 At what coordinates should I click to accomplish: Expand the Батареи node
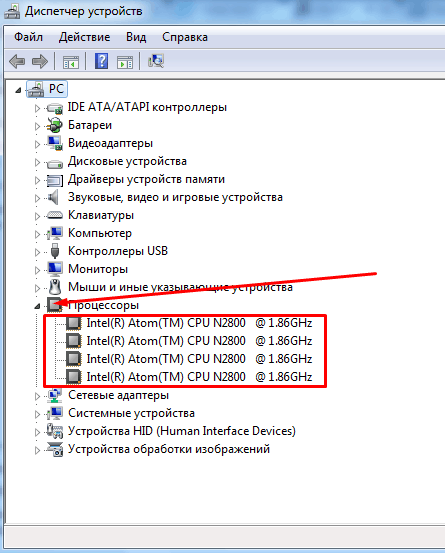point(37,126)
